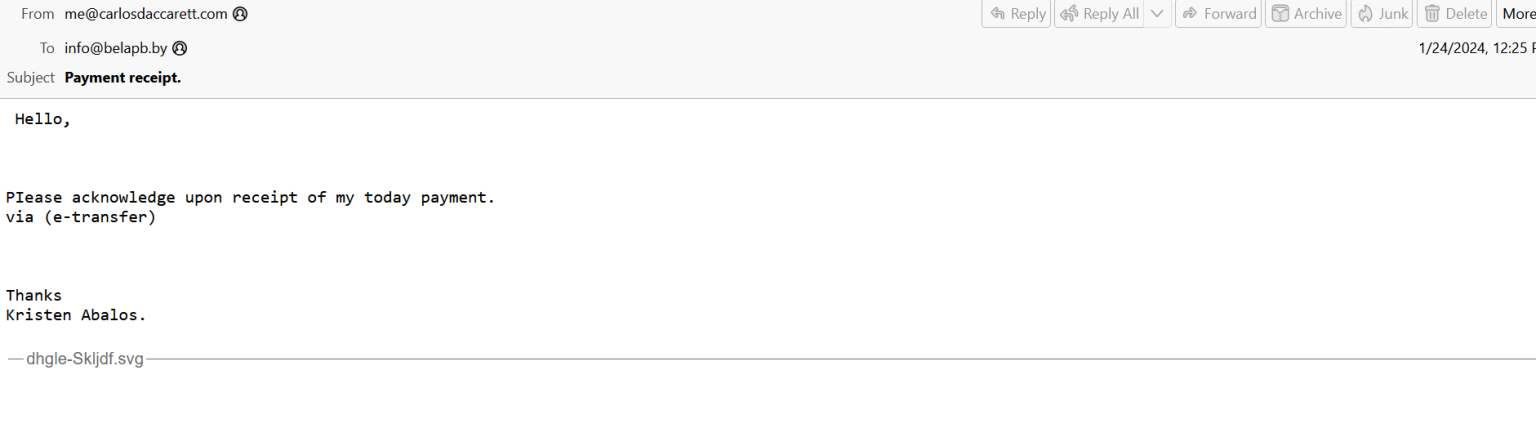This screenshot has width=1536, height=446.
Task: Click the Forward button label
Action: 1230,14
